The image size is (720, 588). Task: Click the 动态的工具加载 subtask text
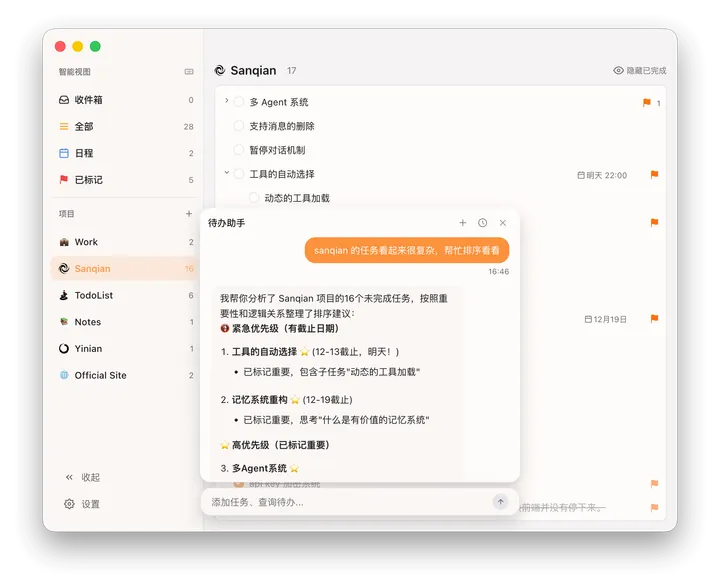pos(297,198)
